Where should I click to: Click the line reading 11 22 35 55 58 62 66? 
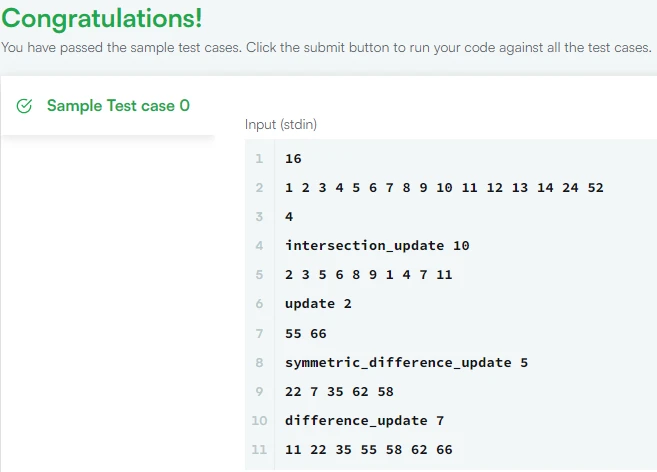point(368,450)
